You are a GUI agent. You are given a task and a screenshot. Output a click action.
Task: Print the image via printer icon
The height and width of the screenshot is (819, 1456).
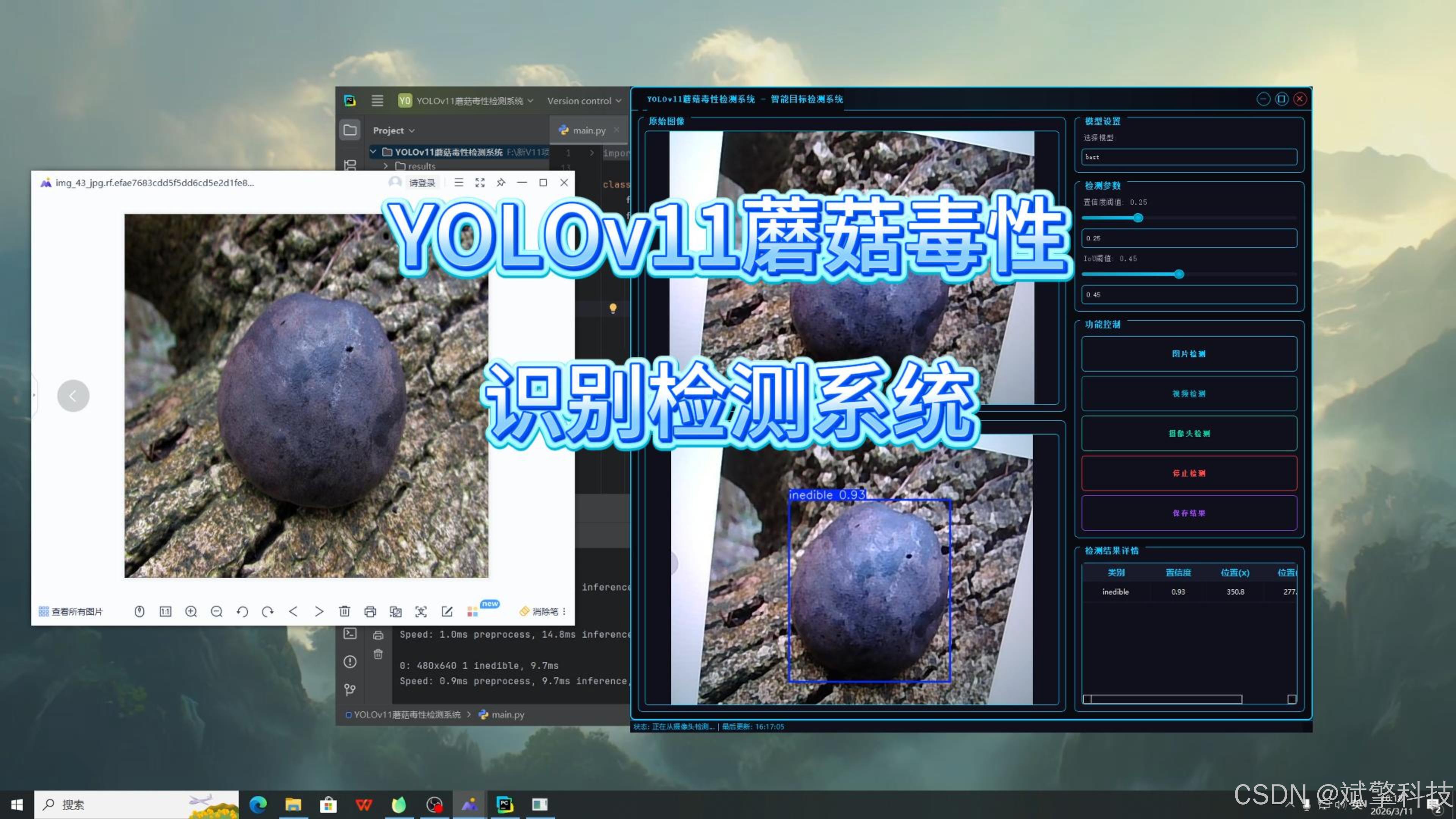pos(370,612)
